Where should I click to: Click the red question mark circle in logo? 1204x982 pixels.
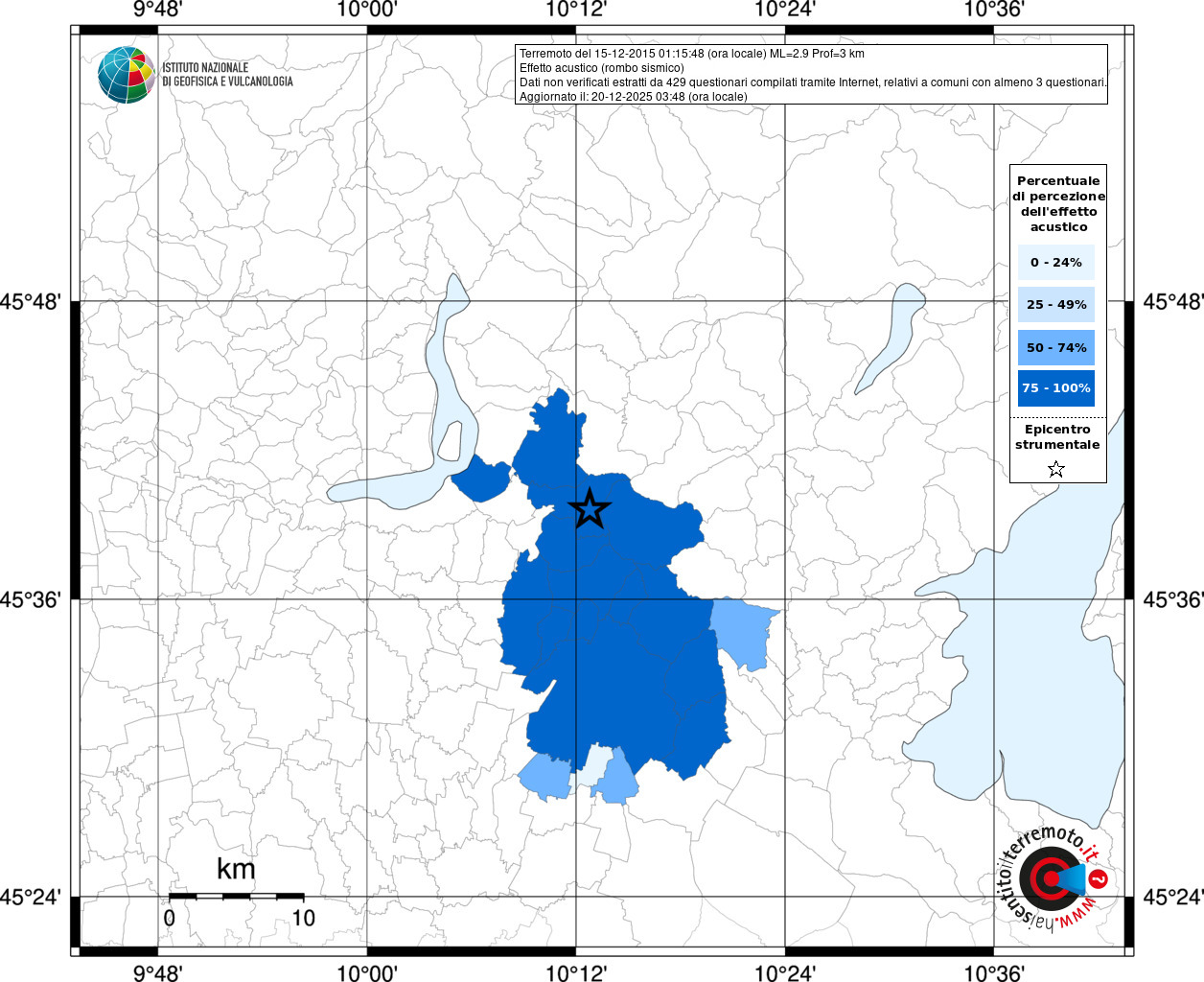(1100, 879)
